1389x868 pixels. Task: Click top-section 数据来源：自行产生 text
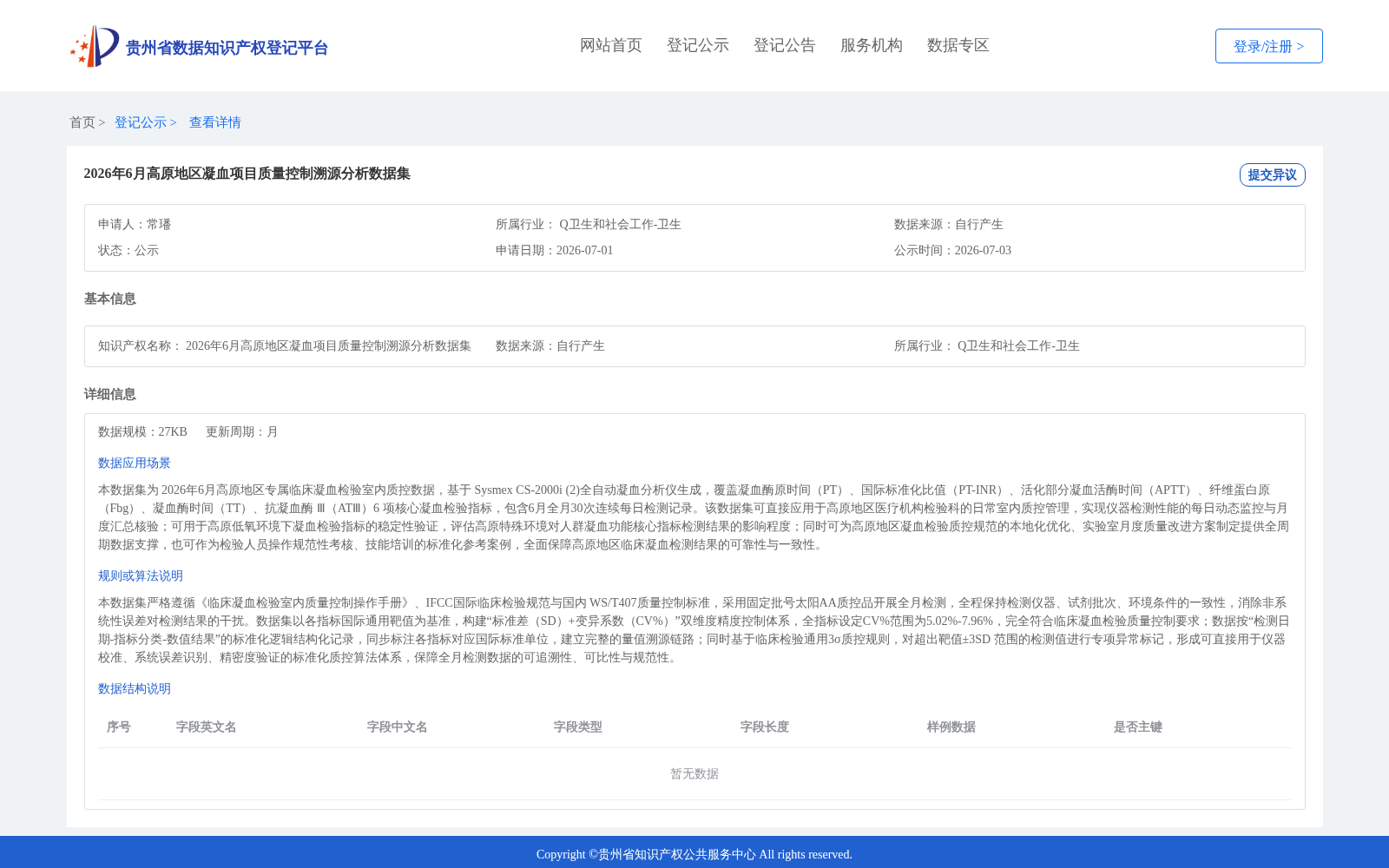point(949,224)
